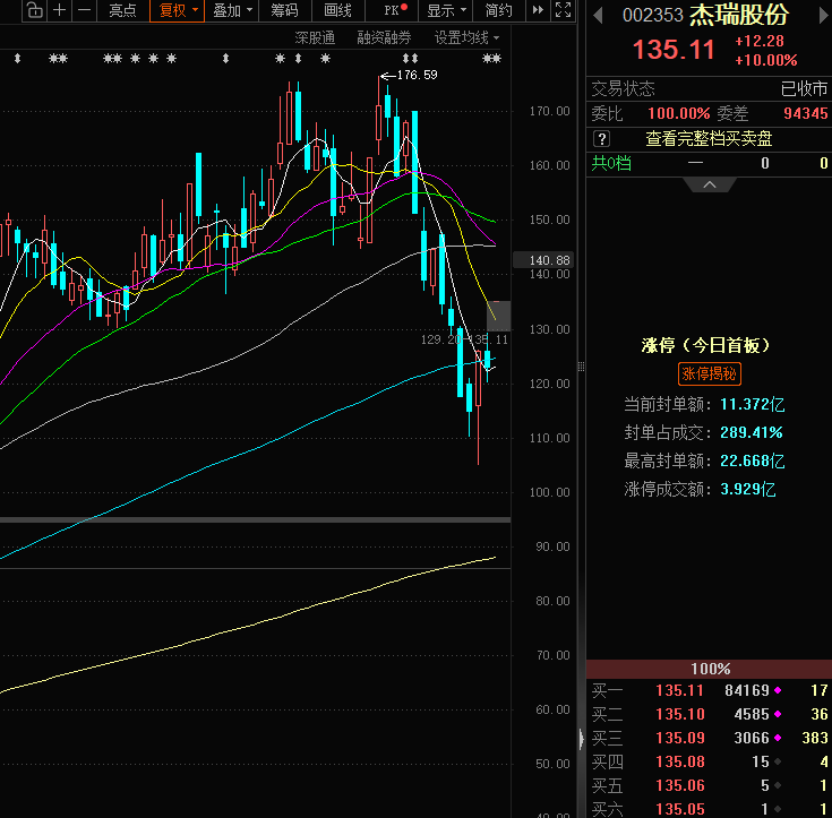Image resolution: width=832 pixels, height=818 pixels.
Task: Click the 共0档 label
Action: 611,163
